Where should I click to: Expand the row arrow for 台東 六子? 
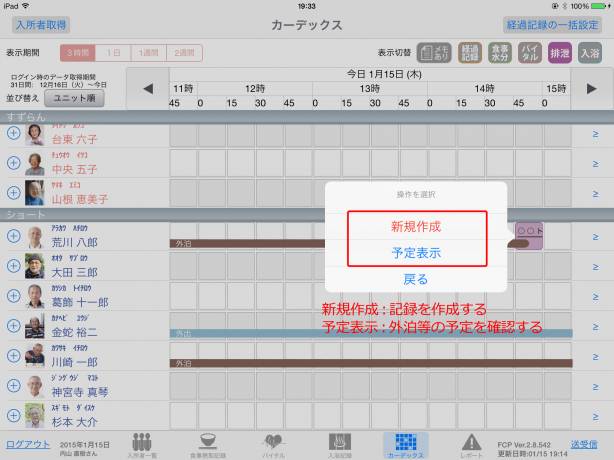(x=594, y=134)
